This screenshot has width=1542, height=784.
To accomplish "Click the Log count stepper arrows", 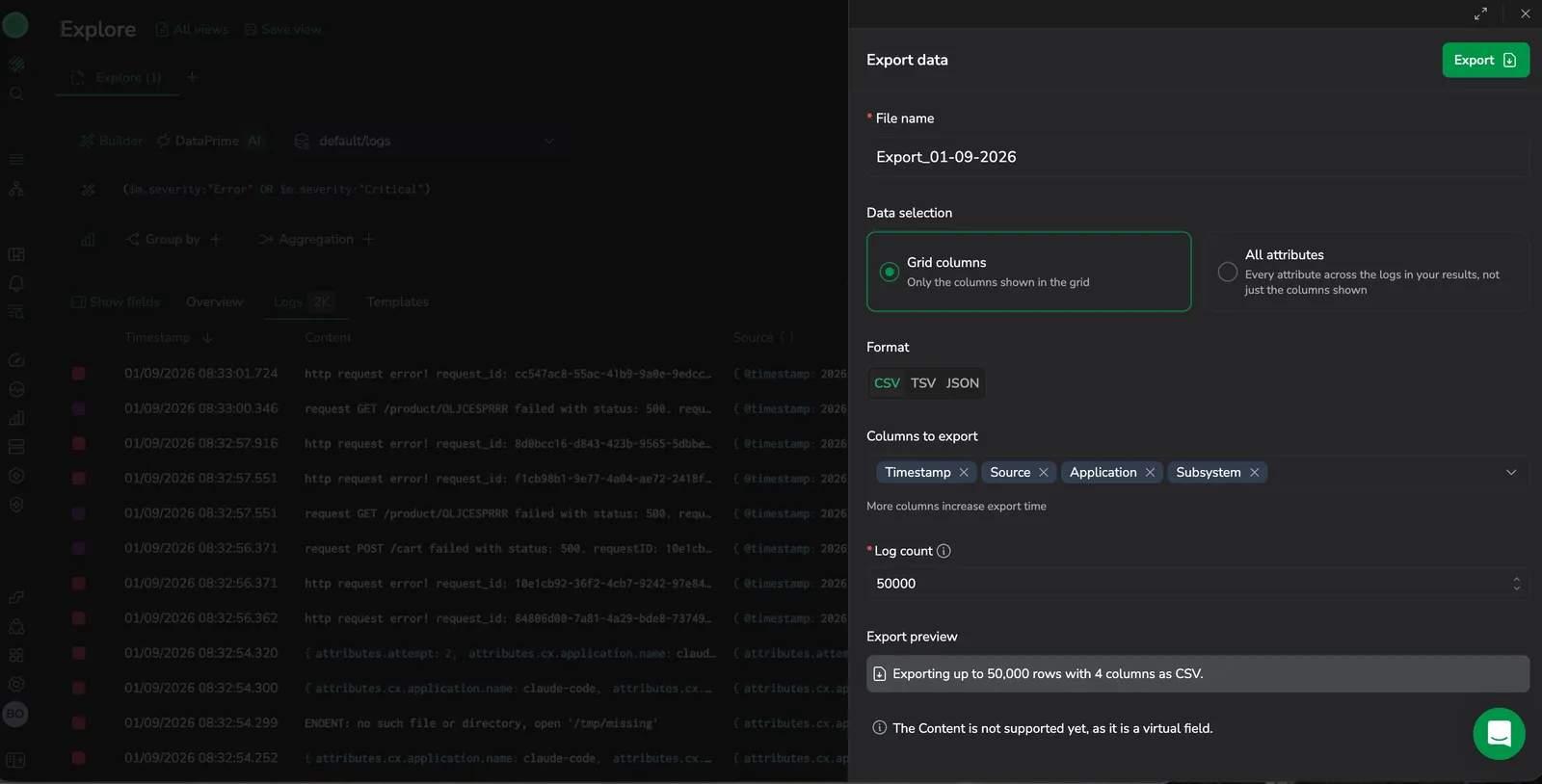I will [x=1516, y=584].
